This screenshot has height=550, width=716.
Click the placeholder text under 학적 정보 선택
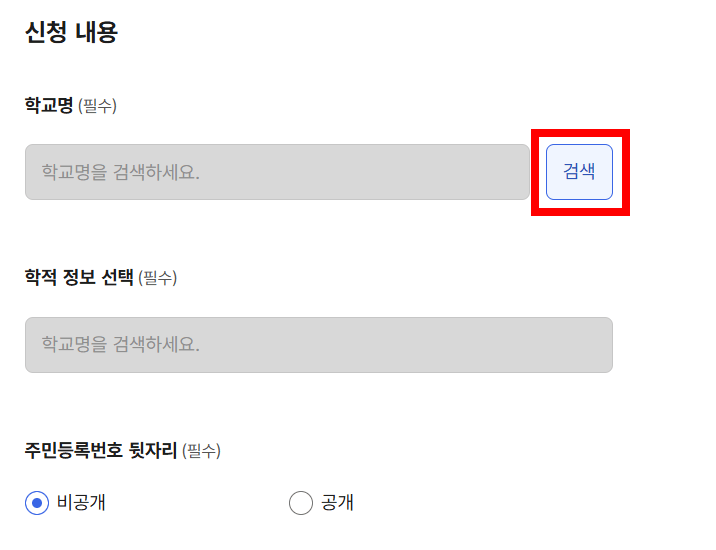pos(120,345)
